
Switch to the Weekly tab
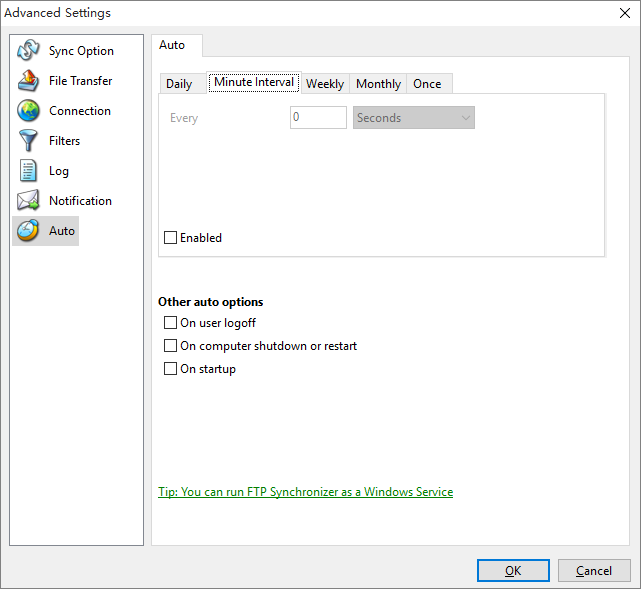coord(325,84)
